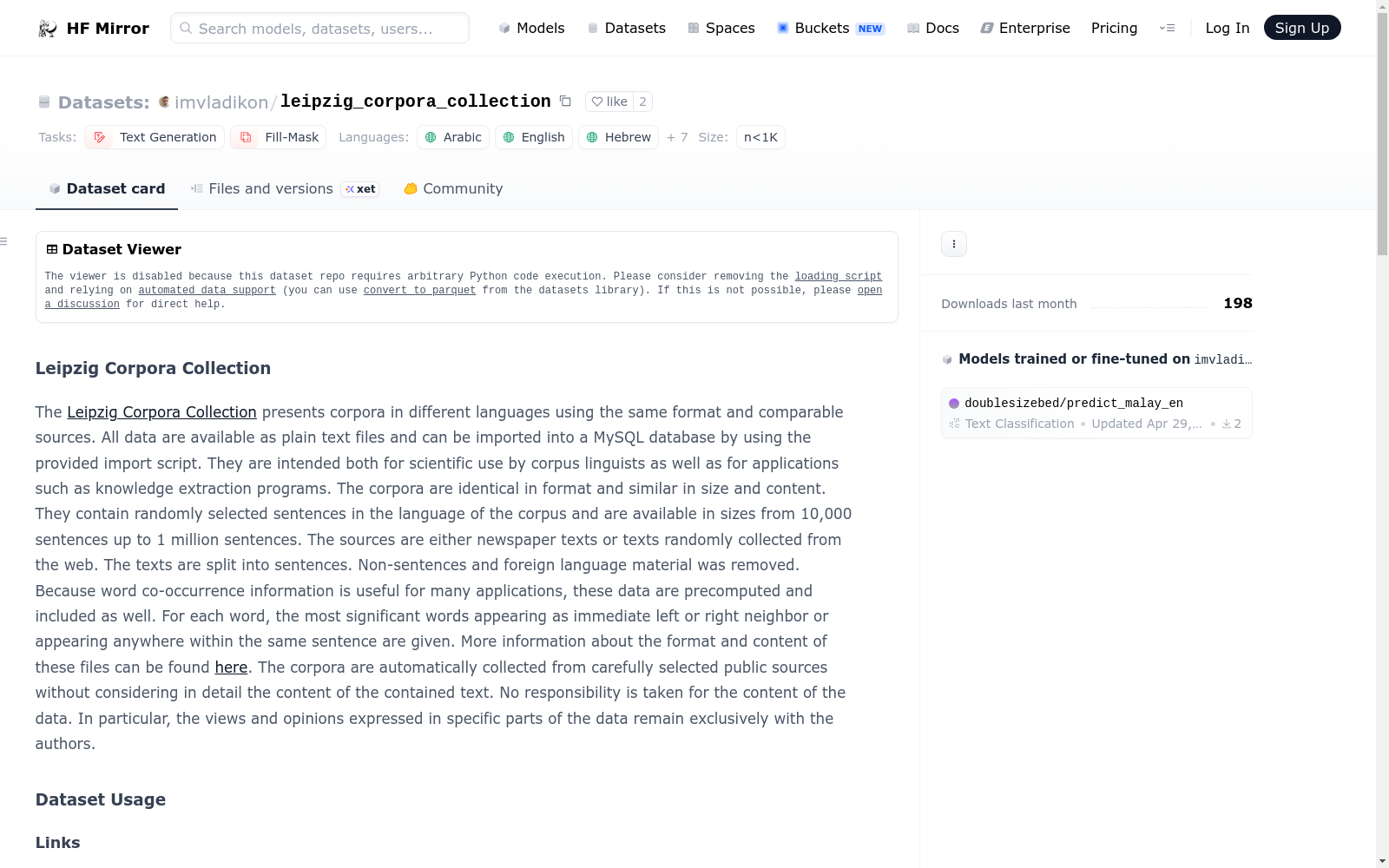
Task: Open the three-dot dataset options menu
Action: click(954, 244)
